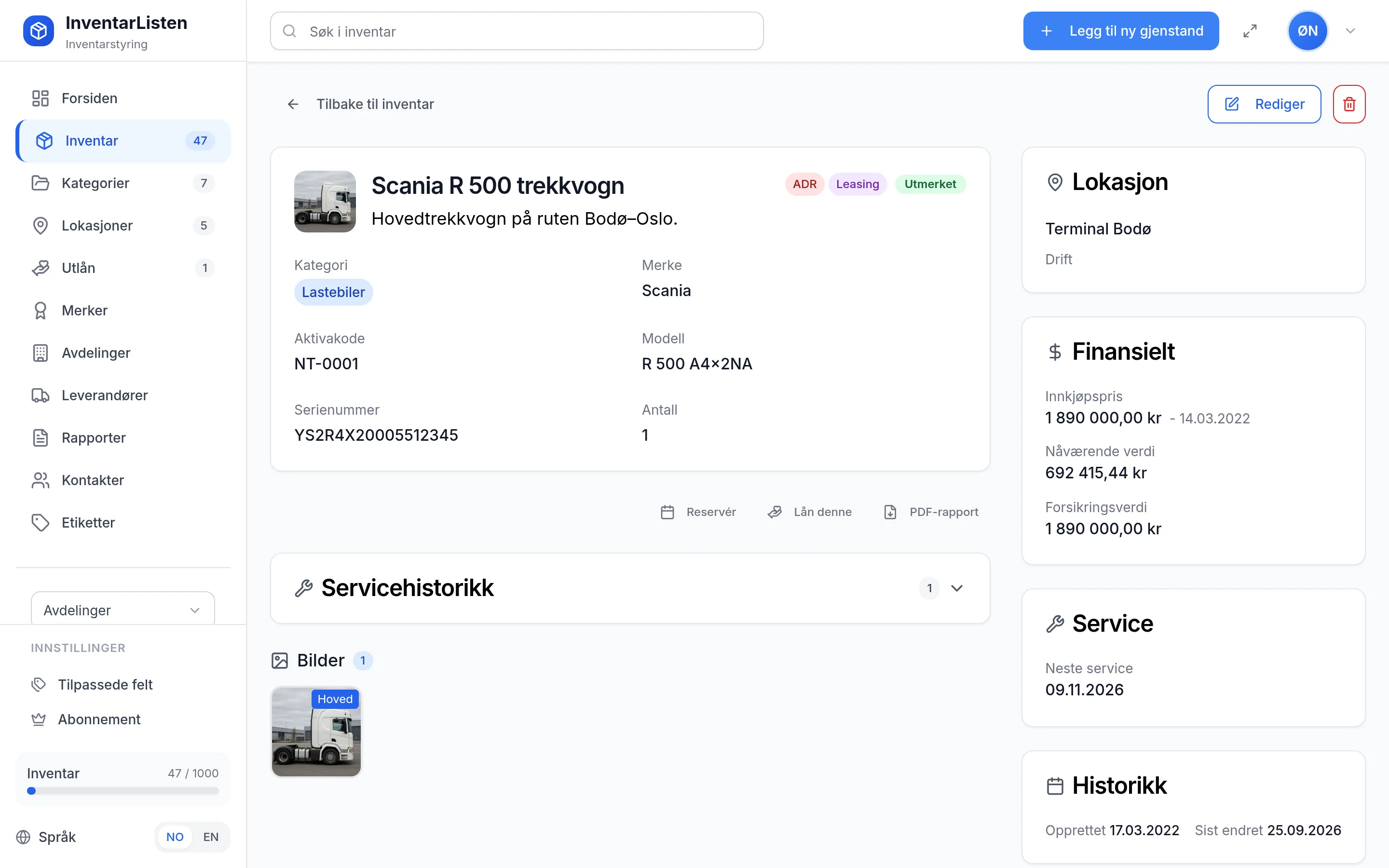Click the Lastebiler category chip
The image size is (1389, 868).
tap(333, 292)
